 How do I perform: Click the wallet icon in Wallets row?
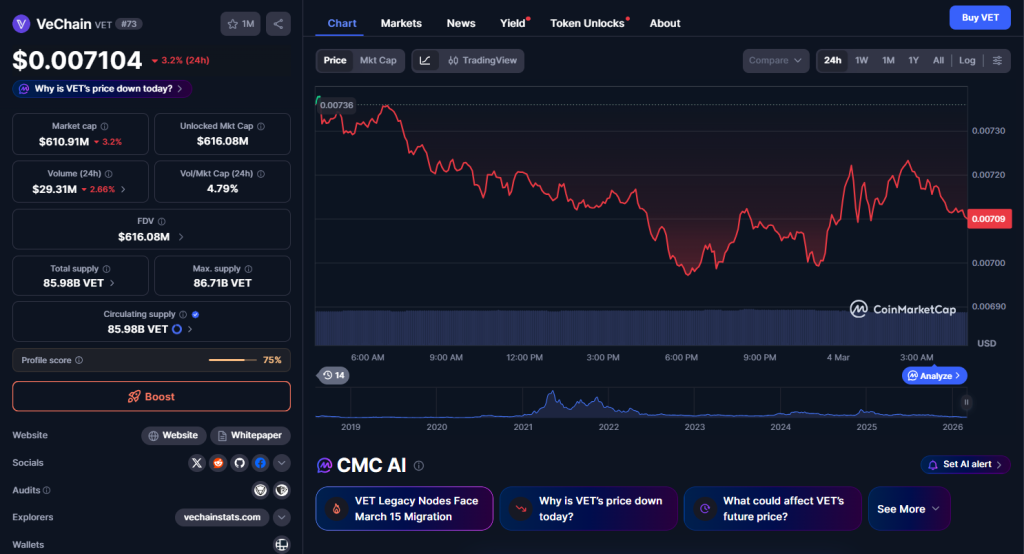coord(282,545)
